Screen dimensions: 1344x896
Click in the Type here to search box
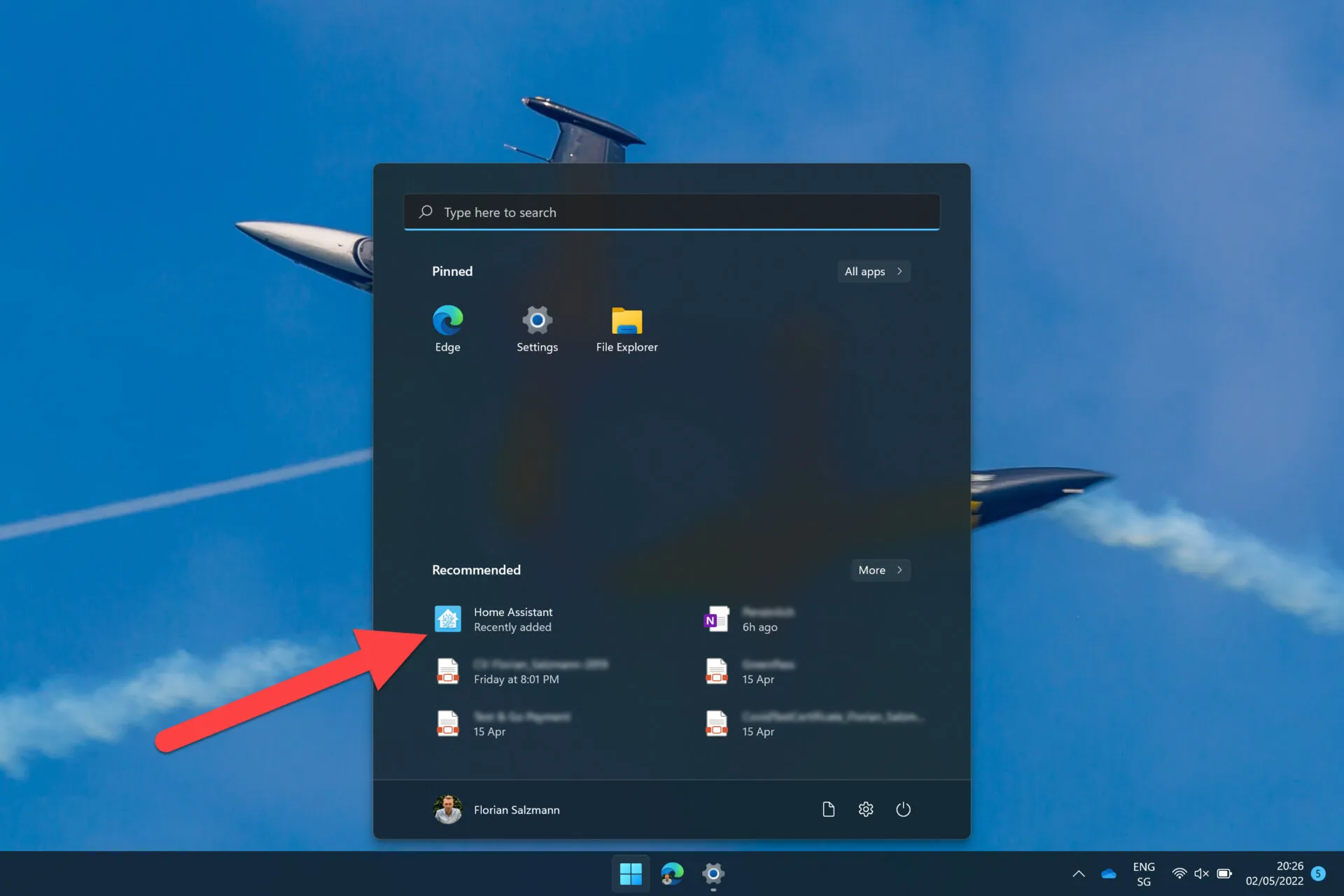671,212
